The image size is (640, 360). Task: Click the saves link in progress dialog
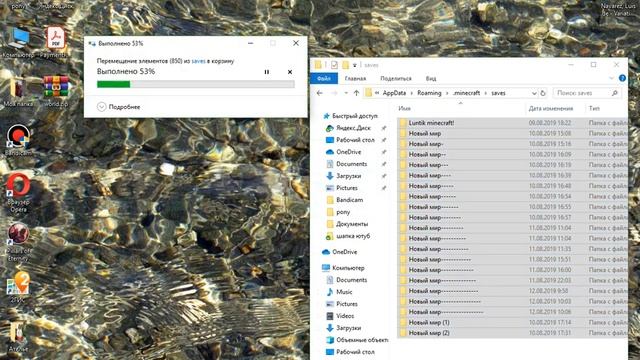point(198,61)
